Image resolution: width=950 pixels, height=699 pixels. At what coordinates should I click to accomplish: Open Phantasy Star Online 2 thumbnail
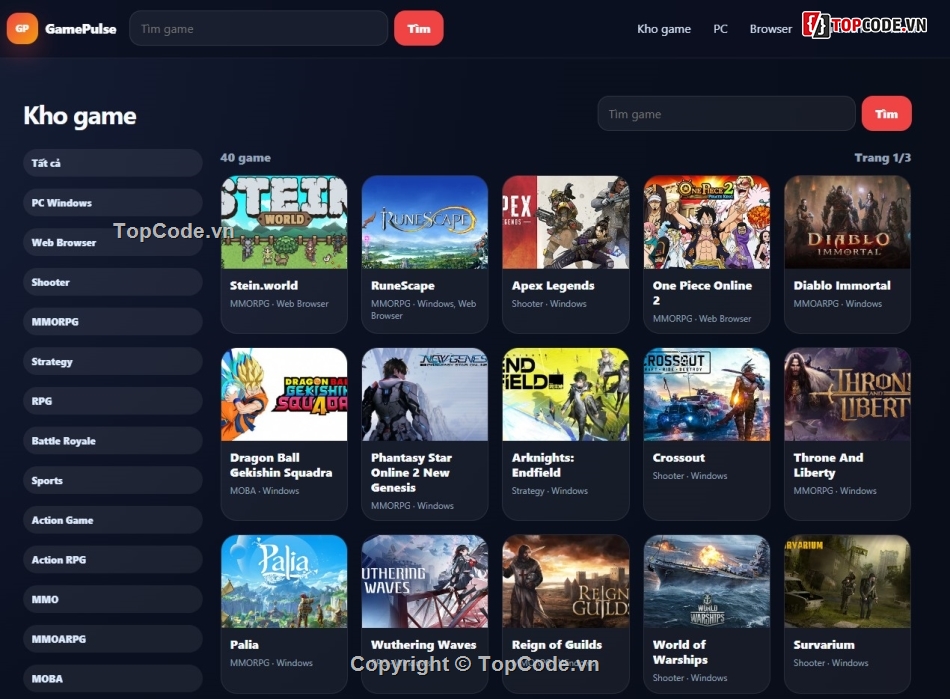pos(425,394)
